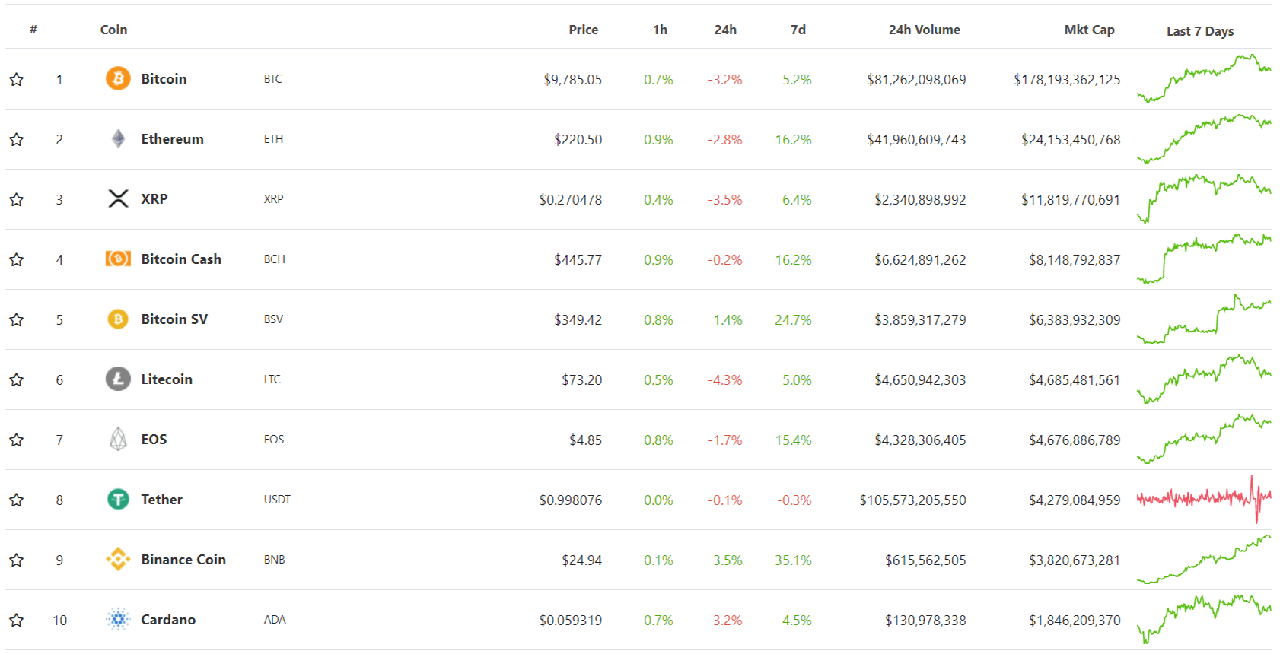Image resolution: width=1280 pixels, height=654 pixels.
Task: Toggle the star for XRP
Action: [16, 199]
